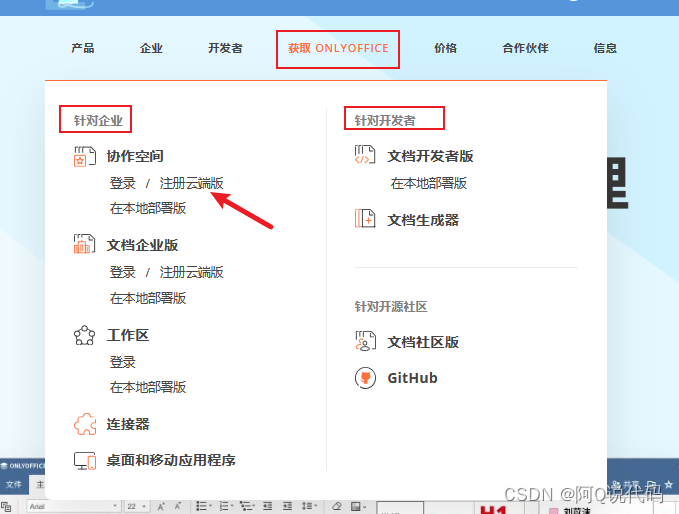The image size is (679, 514).
Task: Click 在本地部署版 under 文档开发者版
Action: click(x=429, y=183)
